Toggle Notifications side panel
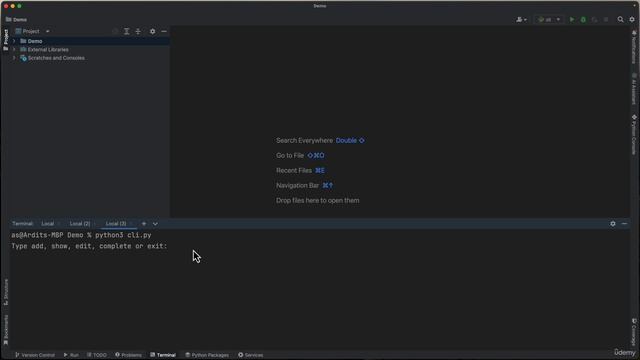The image size is (640, 360). coord(634,47)
